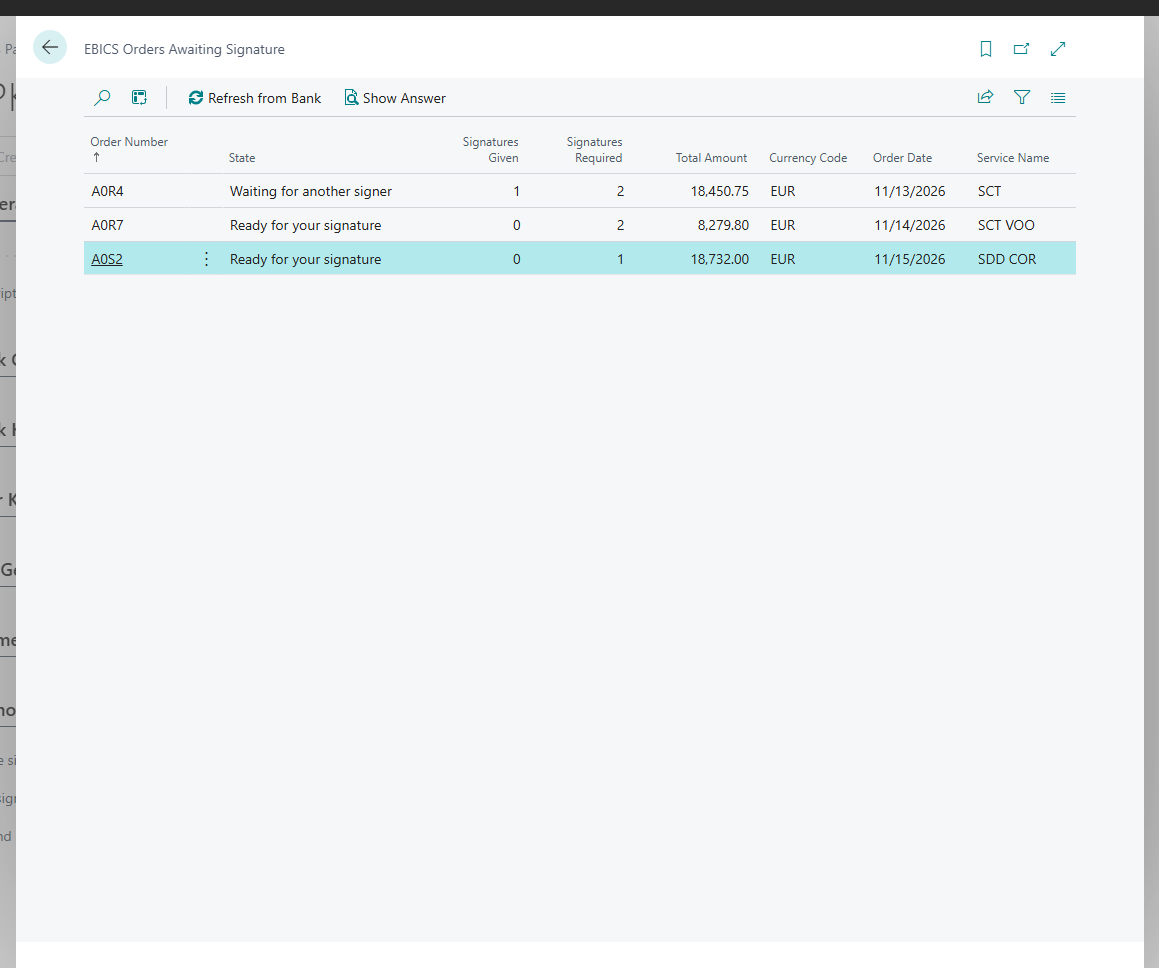
Task: Select order number A0R4 cell
Action: point(107,191)
